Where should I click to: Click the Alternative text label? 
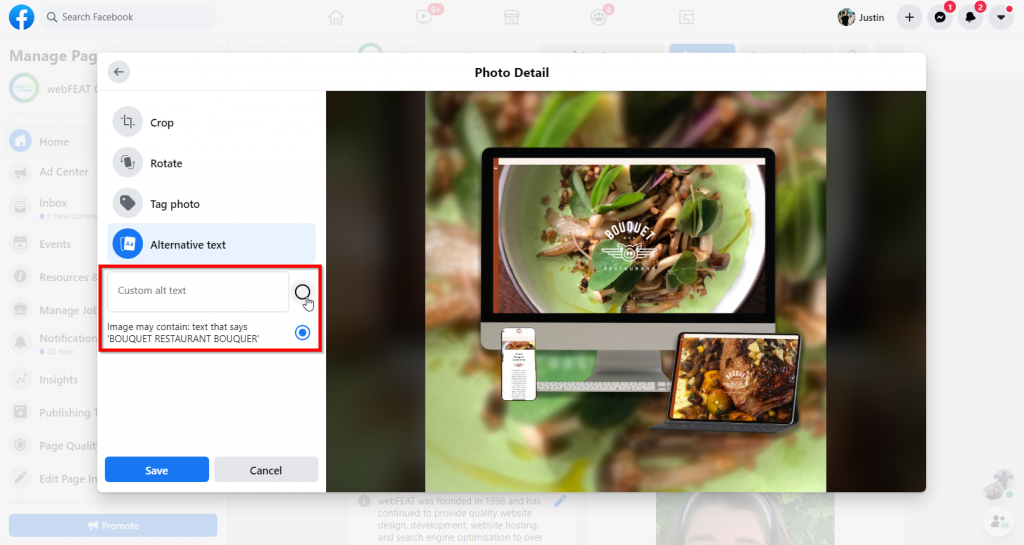point(188,245)
